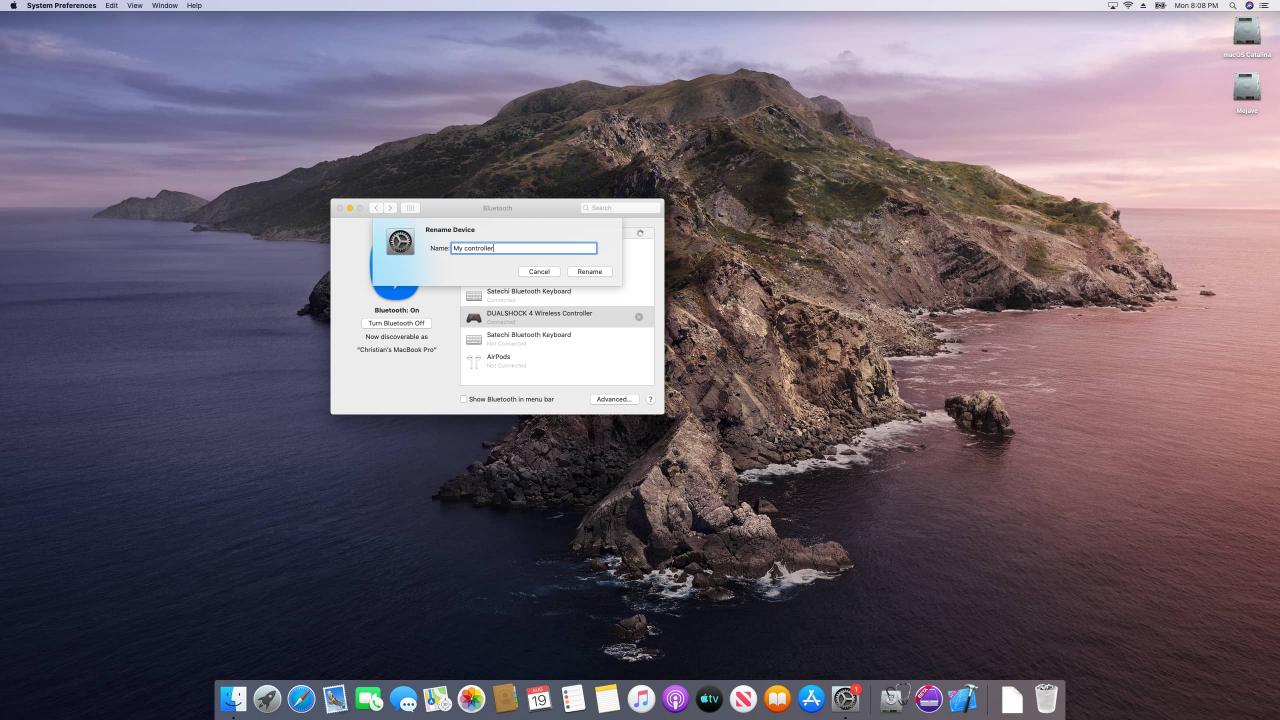1280x720 pixels.
Task: Click the Name field containing My controller
Action: tap(524, 248)
